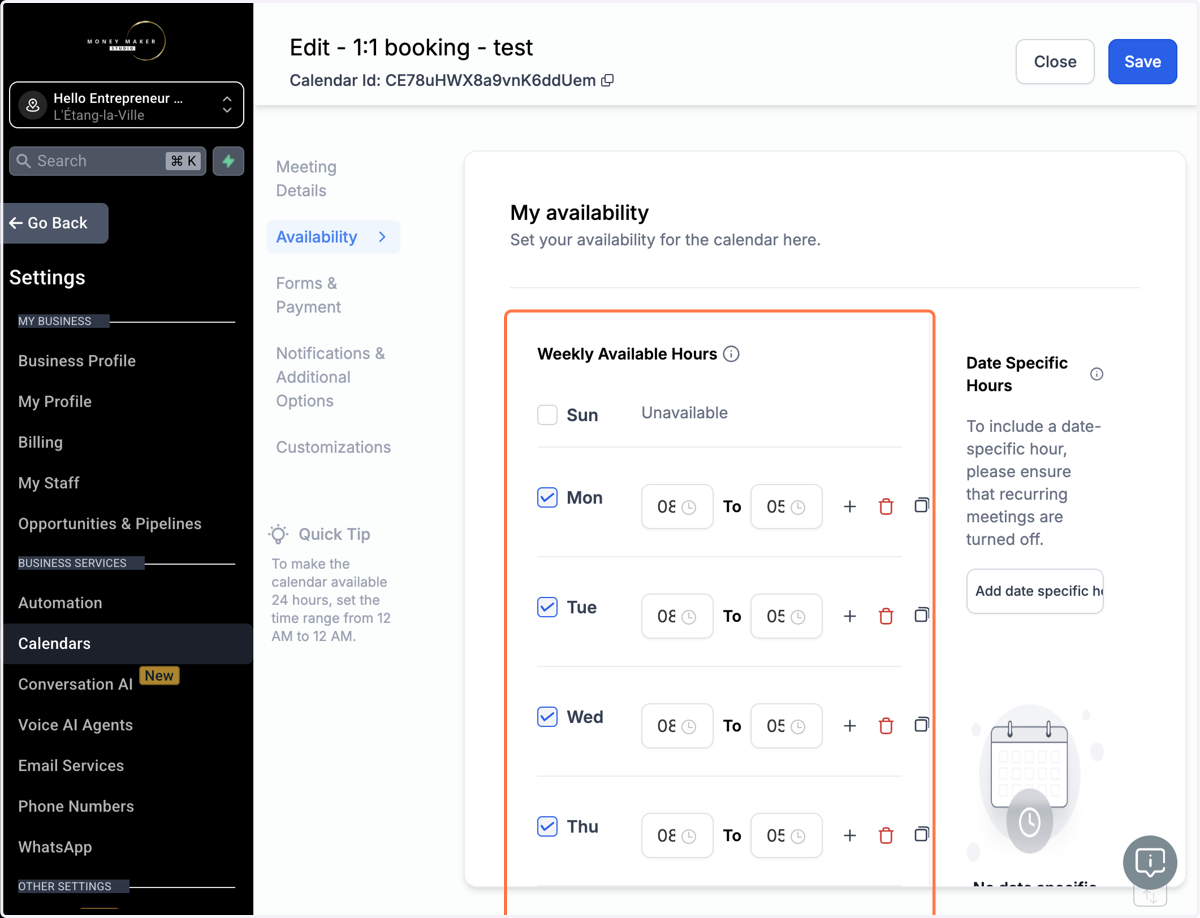
Task: Open Forms & Payment section
Action: [308, 295]
